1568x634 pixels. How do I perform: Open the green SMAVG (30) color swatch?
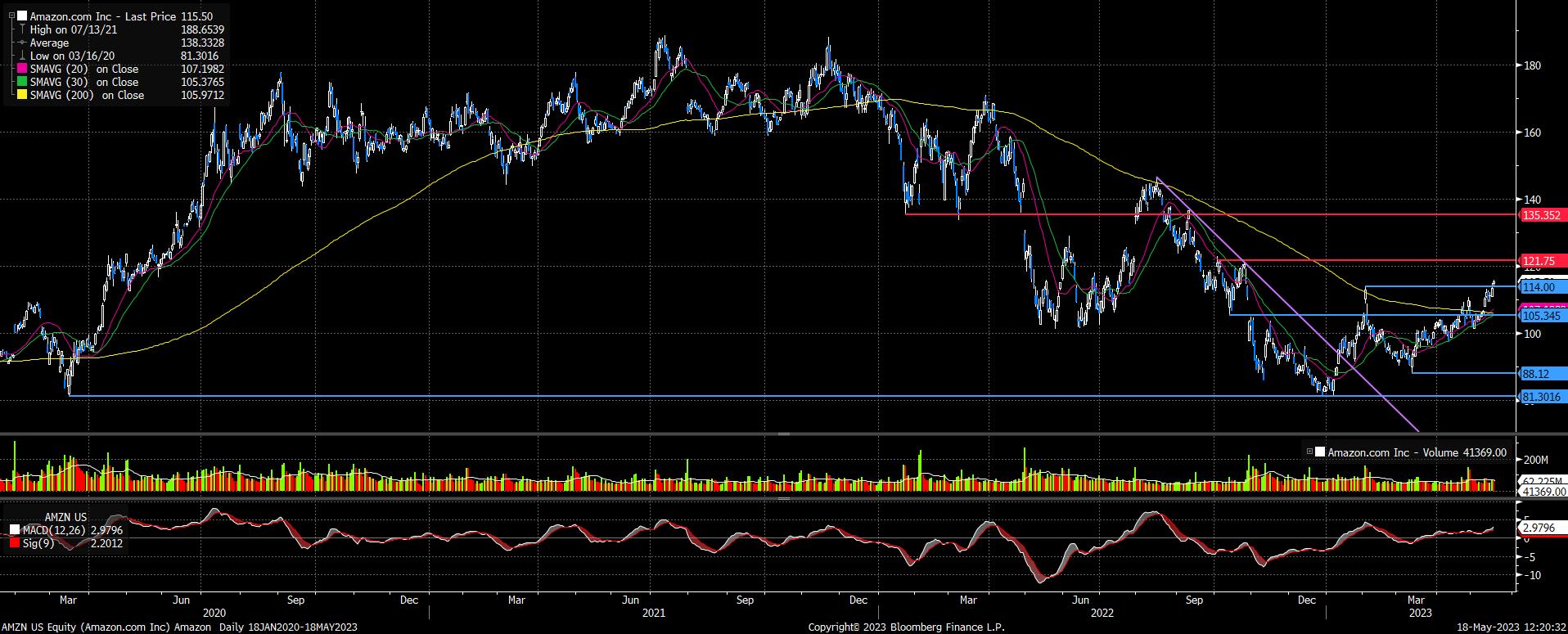[x=22, y=82]
